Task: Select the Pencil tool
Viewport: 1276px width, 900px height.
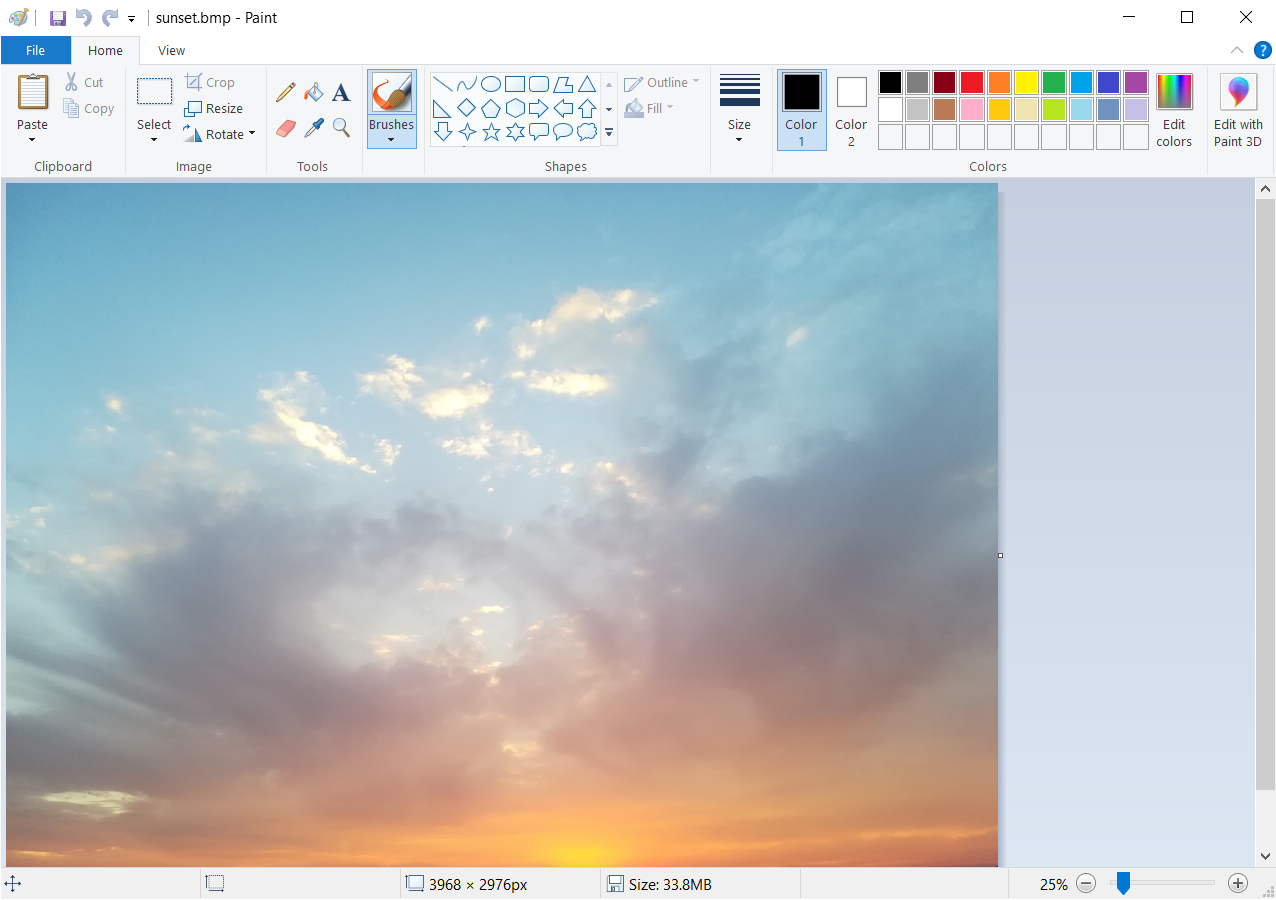Action: point(286,93)
